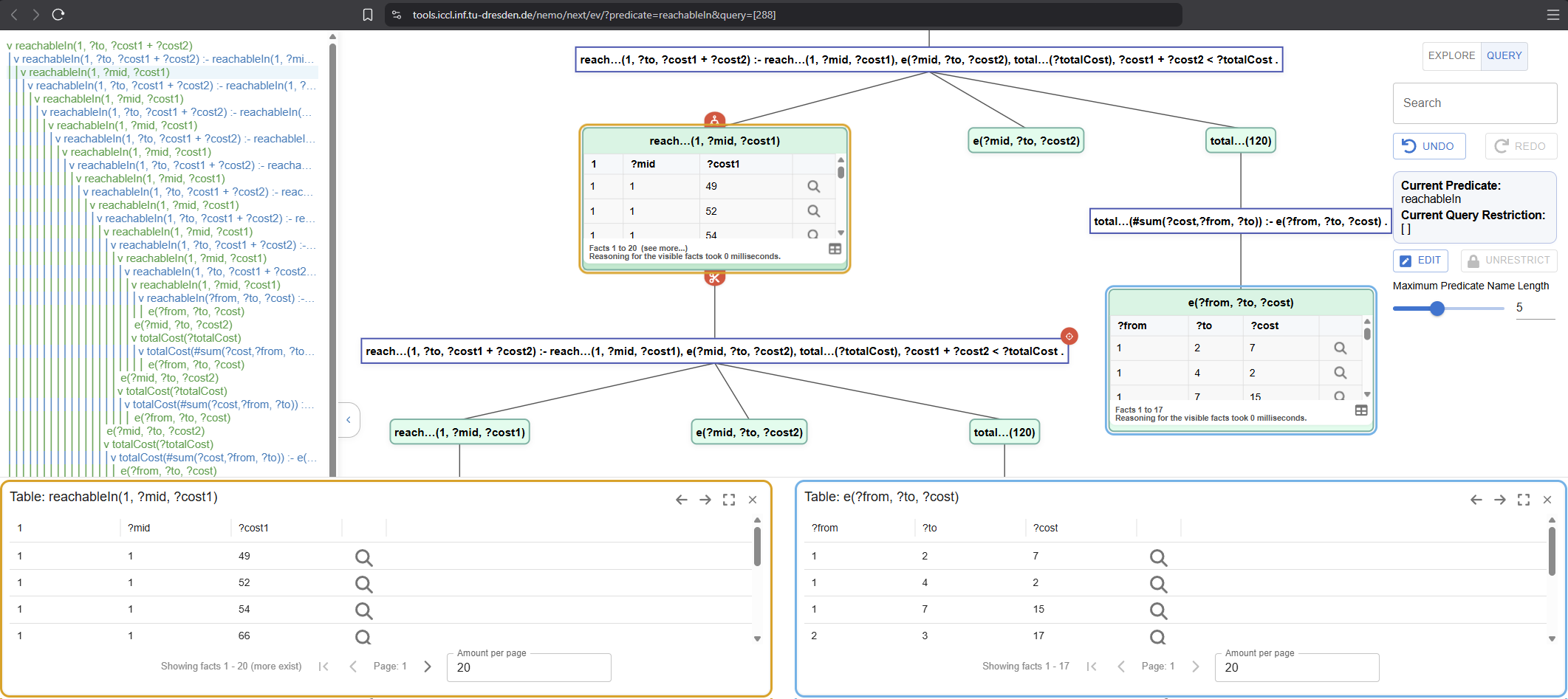This screenshot has width=1568, height=699.
Task: Collapse the left derivation tree sidebar chevron
Action: 348,419
